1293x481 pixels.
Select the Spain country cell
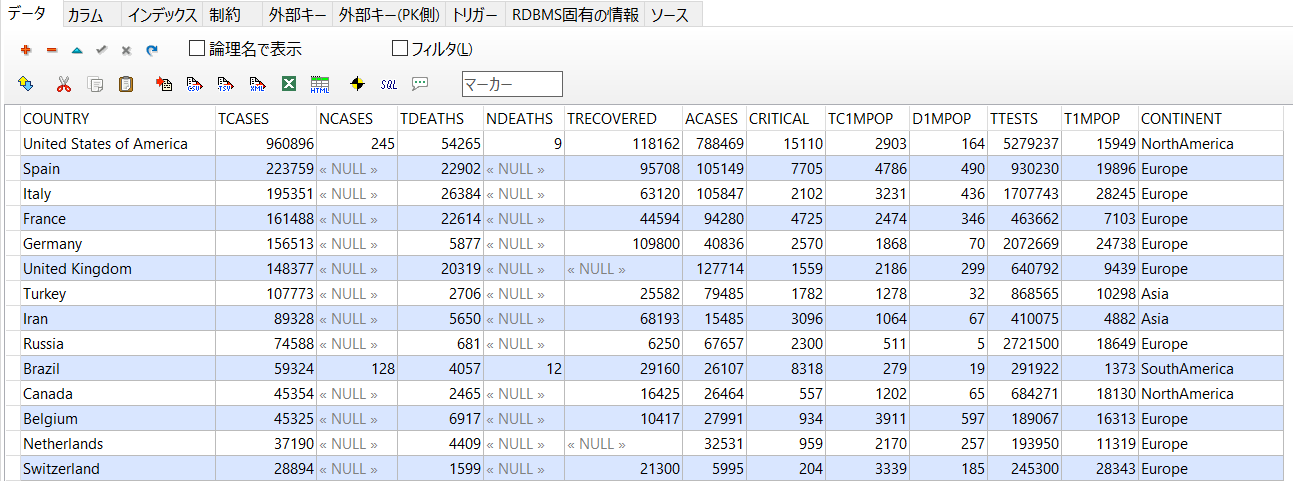(x=118, y=168)
